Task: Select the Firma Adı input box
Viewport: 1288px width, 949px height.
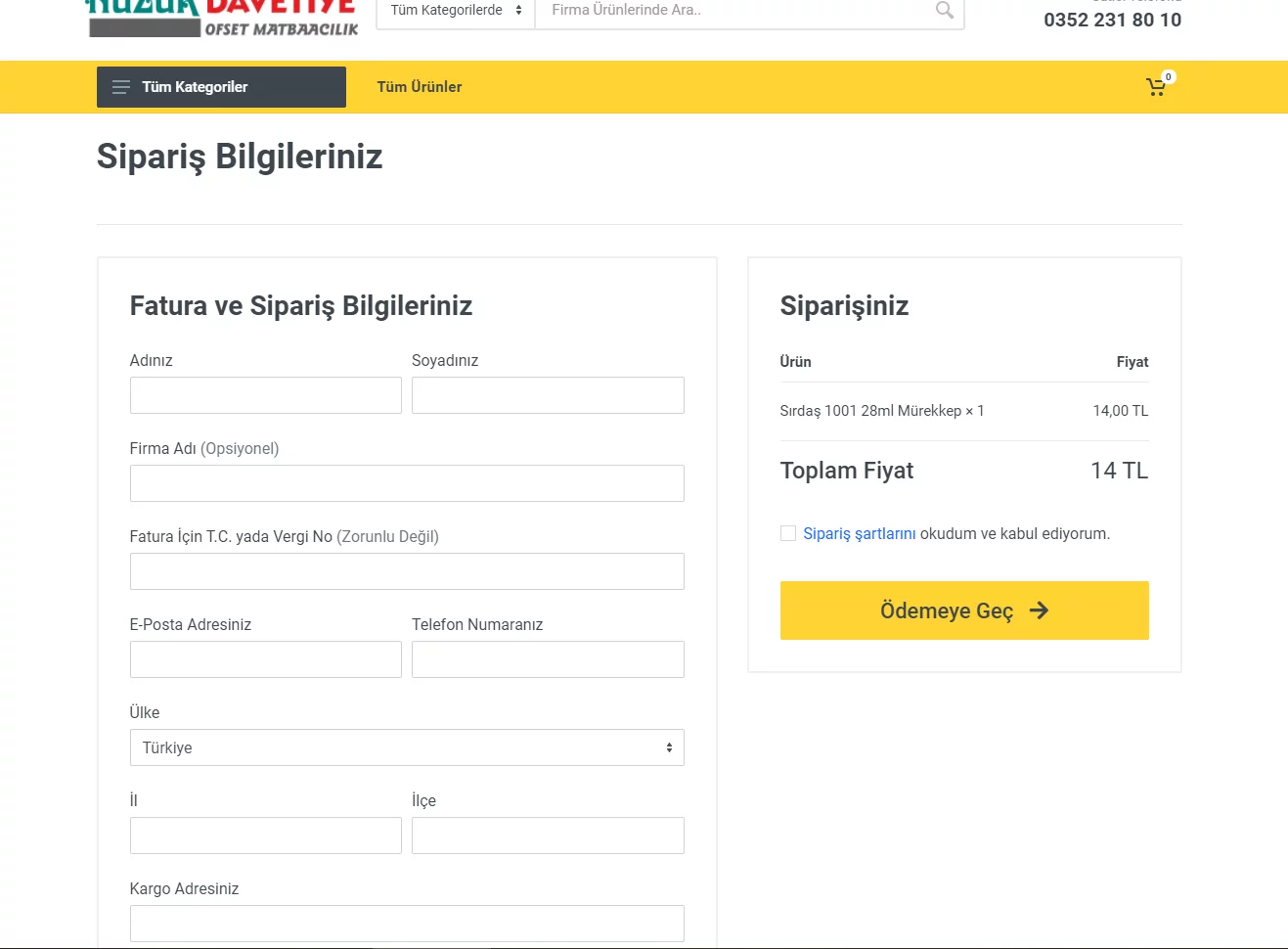Action: click(x=407, y=483)
